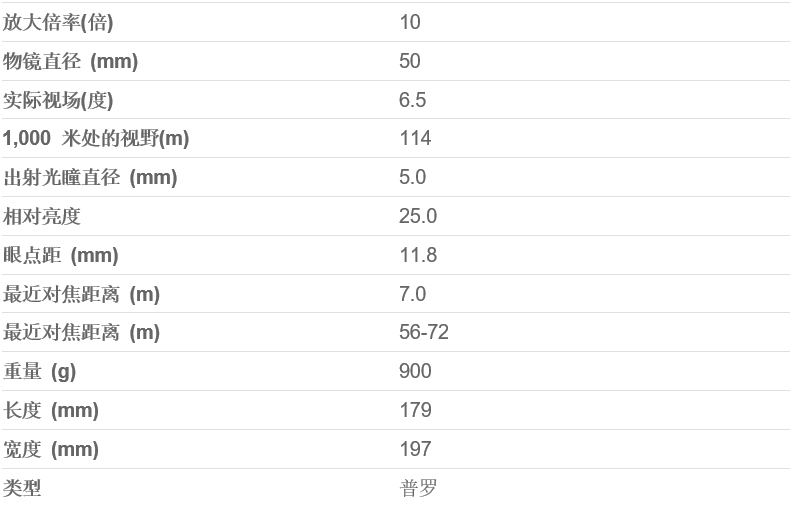Select the weight value 900
Viewport: 790px width, 510px height.
[x=415, y=371]
